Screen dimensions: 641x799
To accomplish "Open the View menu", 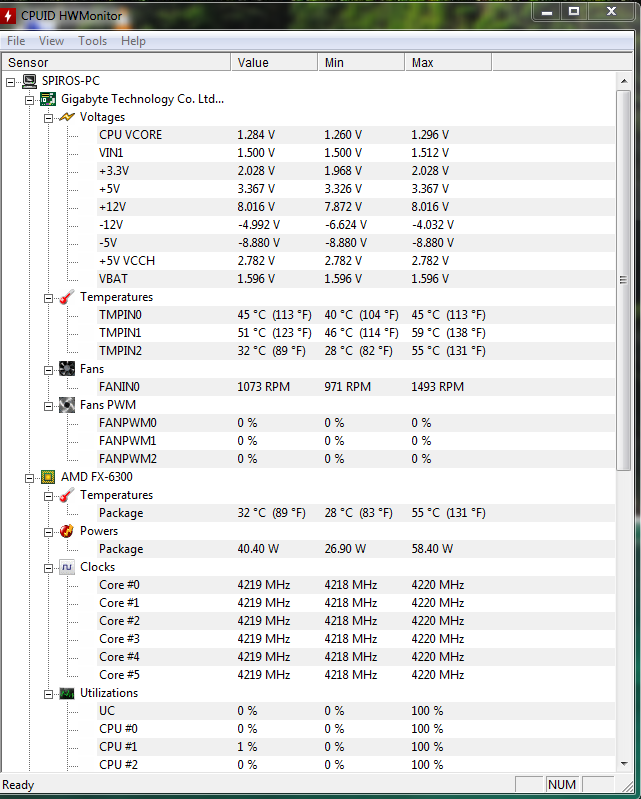I will tap(51, 41).
